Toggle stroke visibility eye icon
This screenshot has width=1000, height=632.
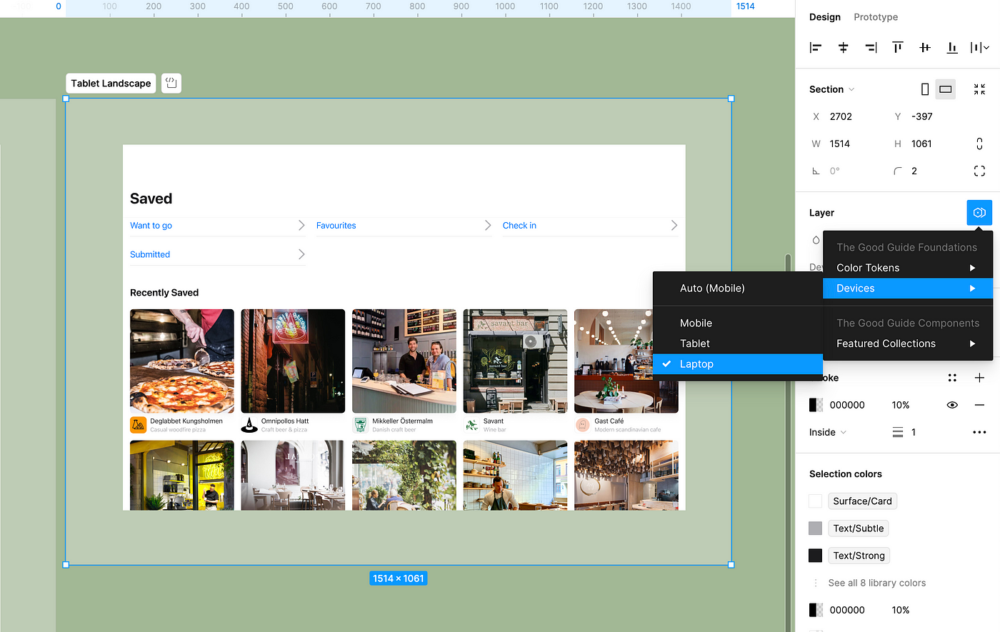pyautogui.click(x=952, y=405)
